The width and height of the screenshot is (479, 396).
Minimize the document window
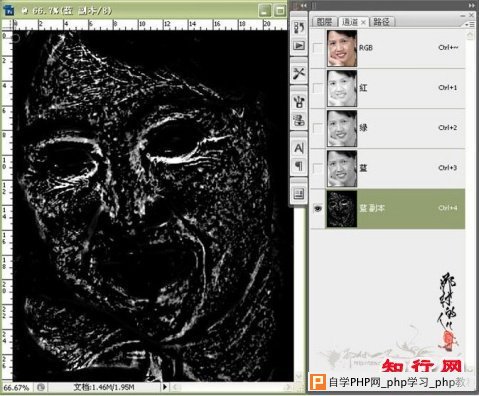265,10
